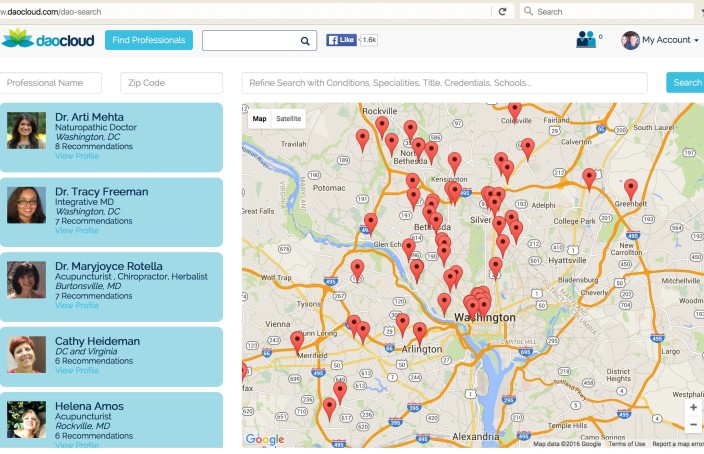Open the connections people icon
Viewport: 704px width, 454px height.
[x=586, y=40]
